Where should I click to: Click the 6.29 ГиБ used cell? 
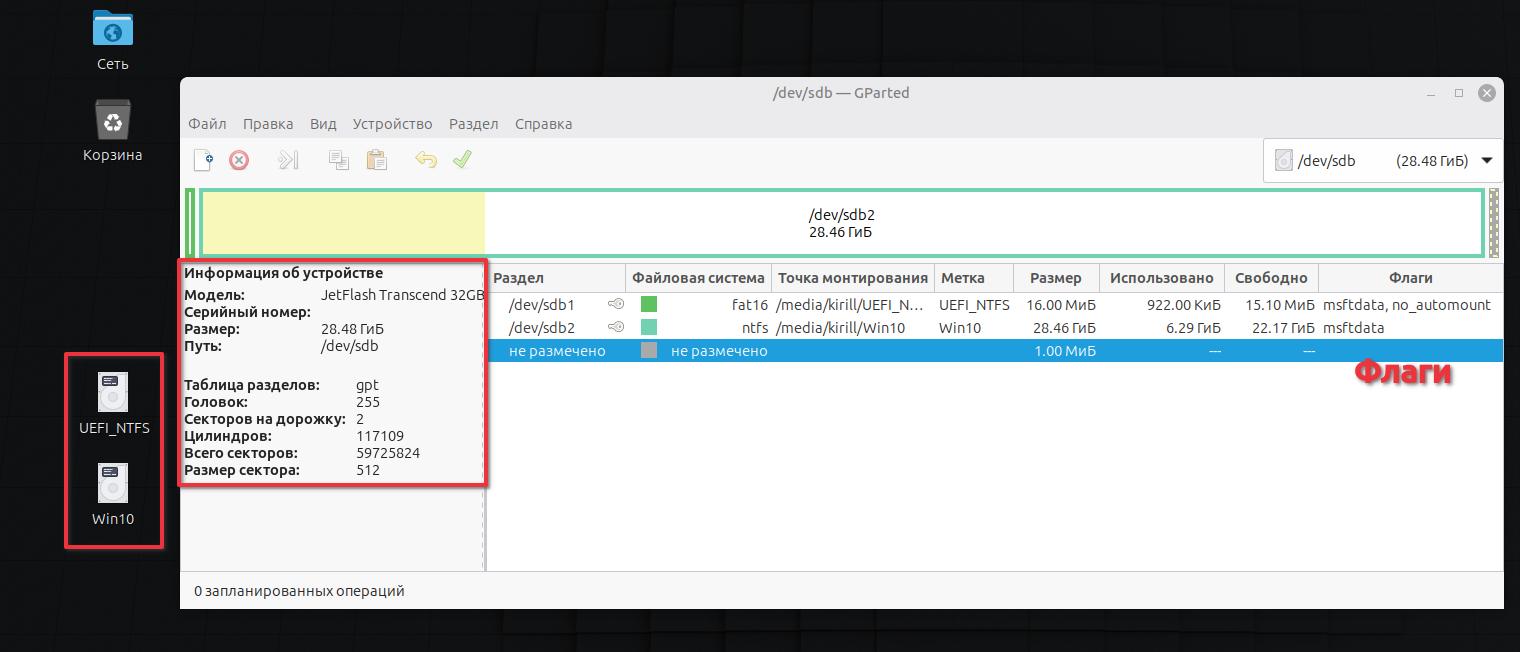tap(1193, 327)
